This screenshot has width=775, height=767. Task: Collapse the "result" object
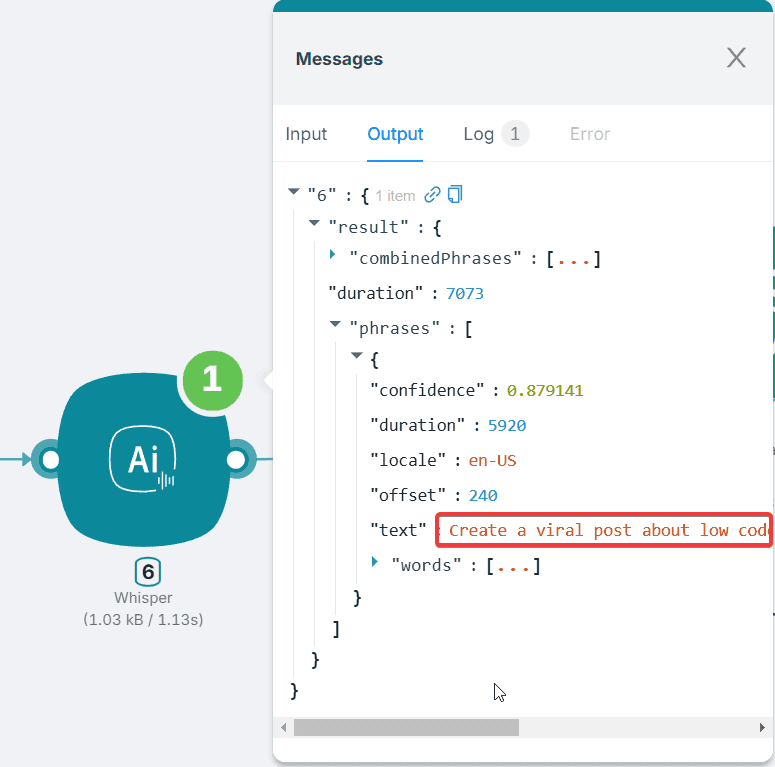[x=314, y=225]
